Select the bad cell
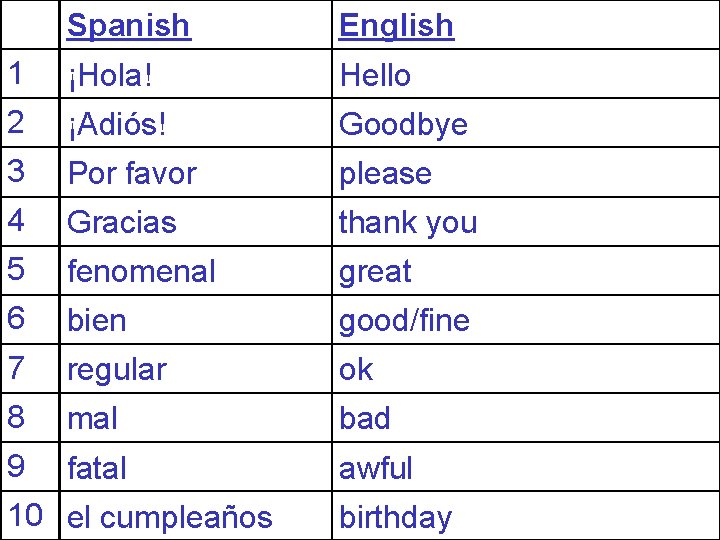Screen dimensions: 720x540 coord(364,418)
